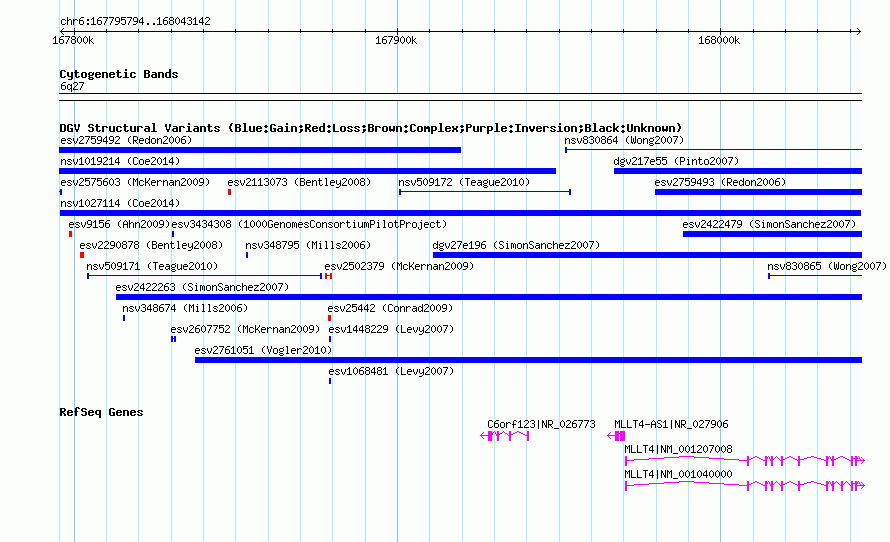Click the red esv2113073 loss marker
Screen dimensions: 890x542
[x=229, y=192]
